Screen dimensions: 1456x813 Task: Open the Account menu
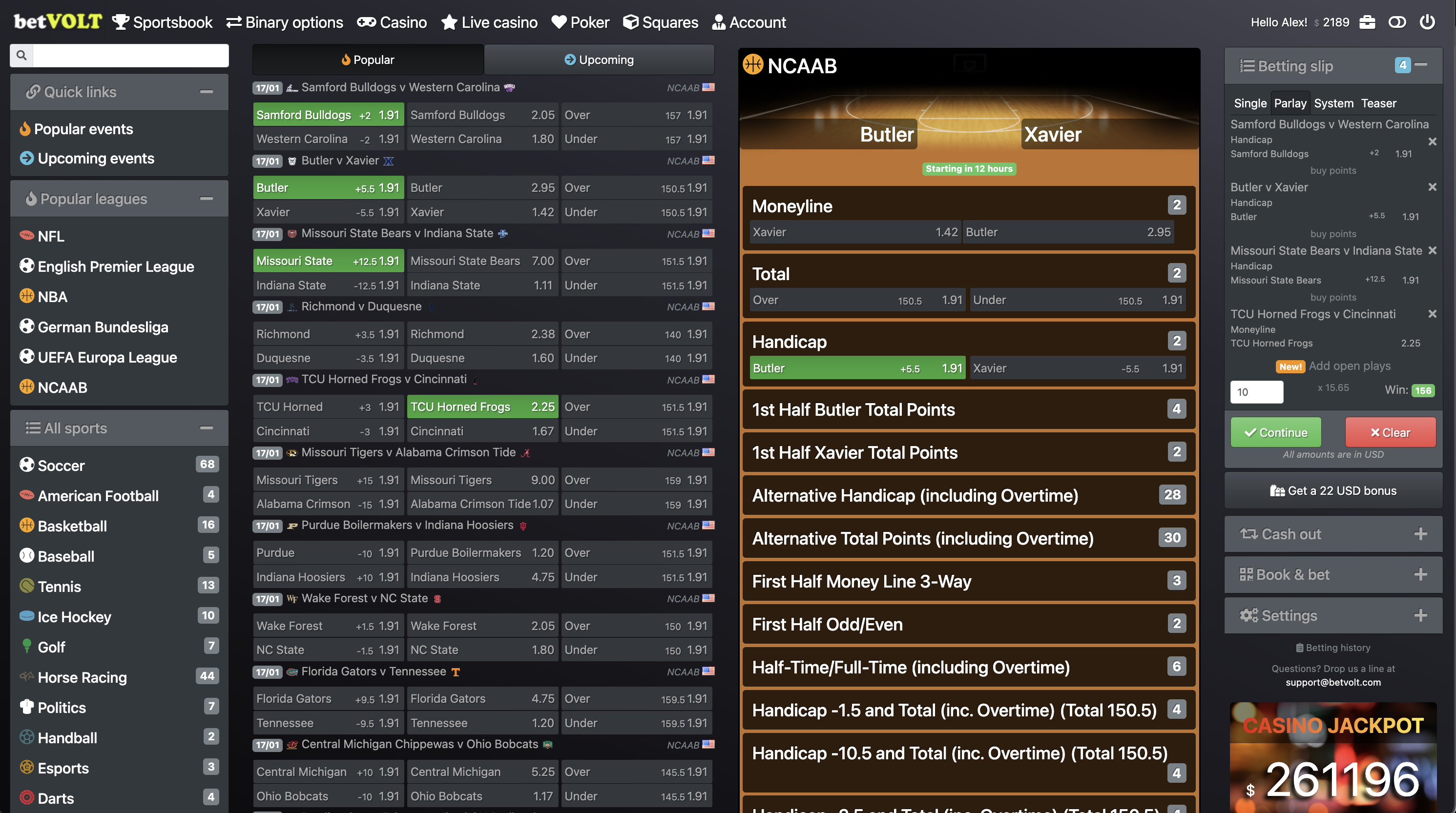pyautogui.click(x=749, y=22)
